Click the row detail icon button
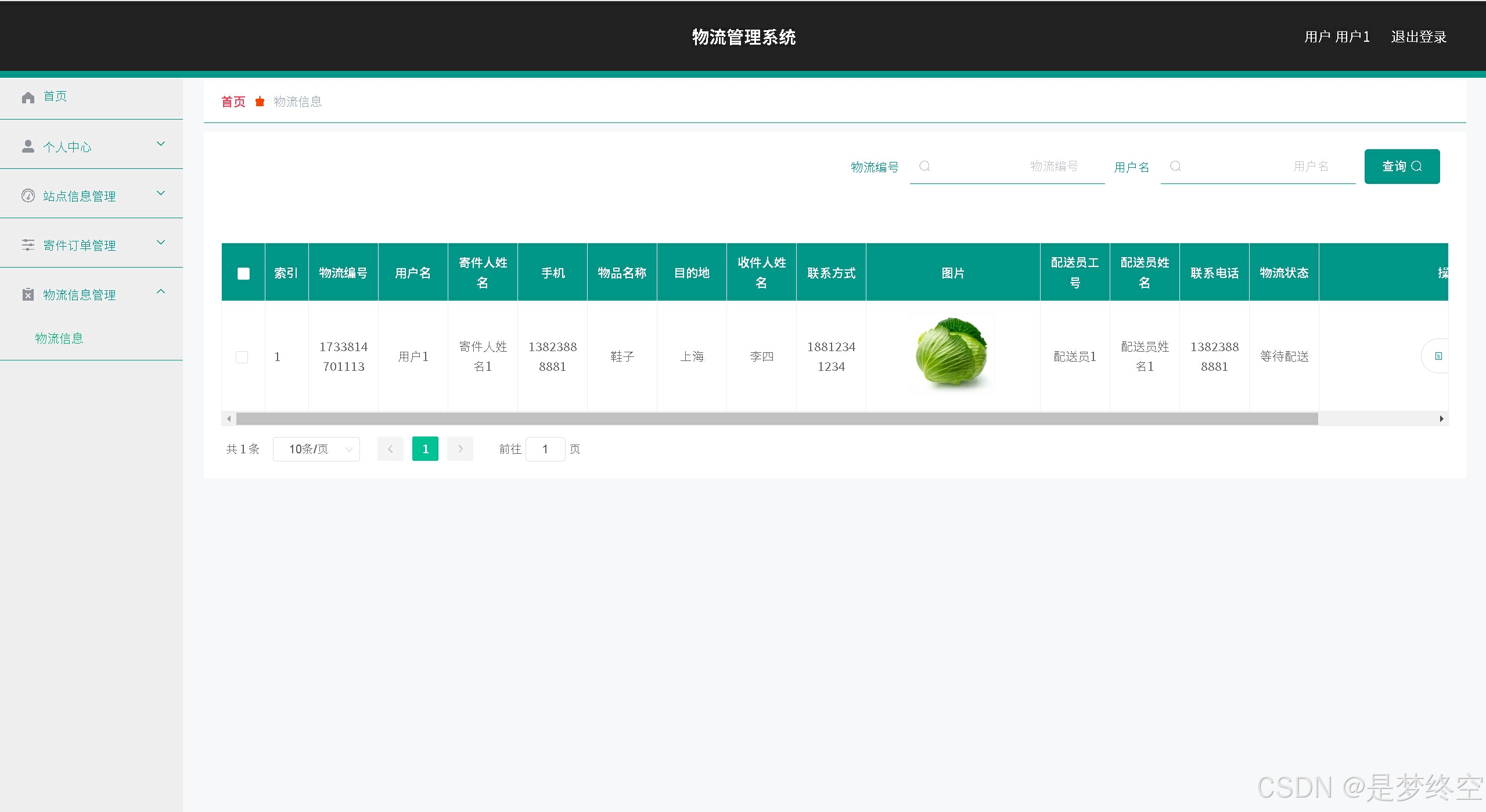 1438,356
